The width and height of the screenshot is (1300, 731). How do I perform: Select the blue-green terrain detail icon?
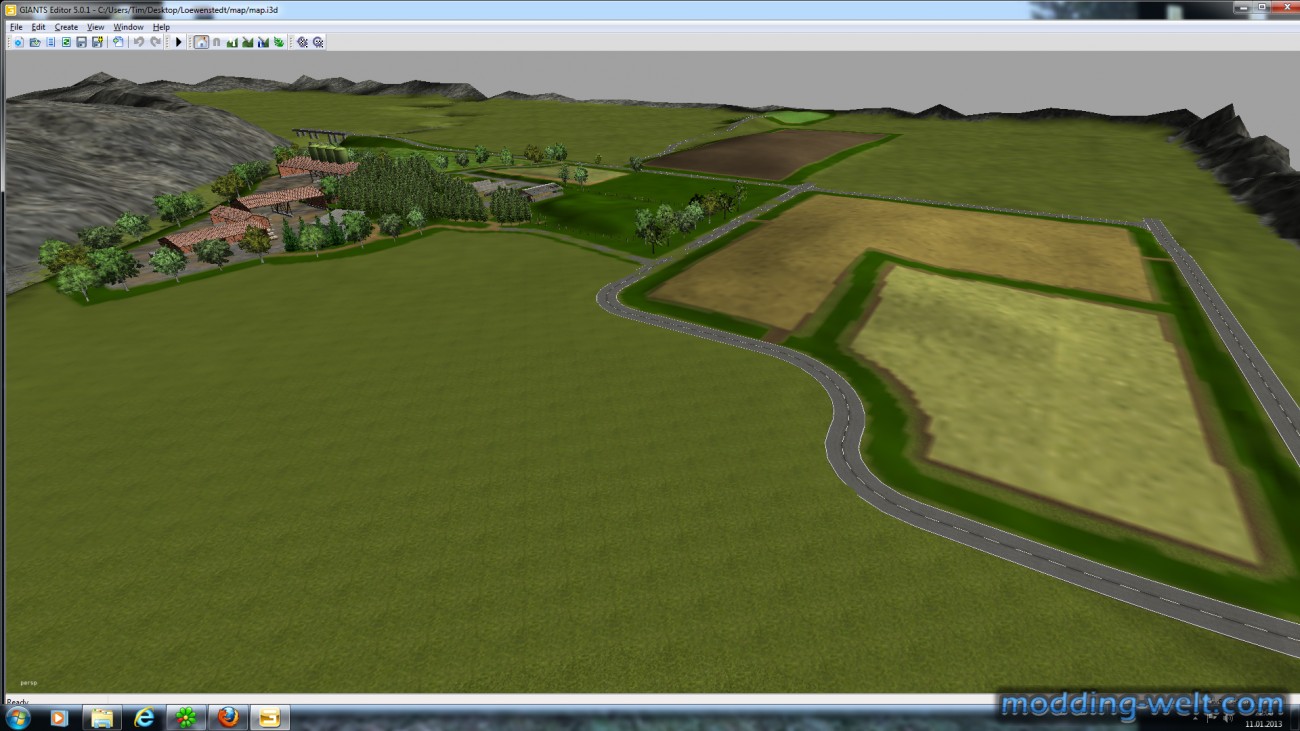(263, 42)
